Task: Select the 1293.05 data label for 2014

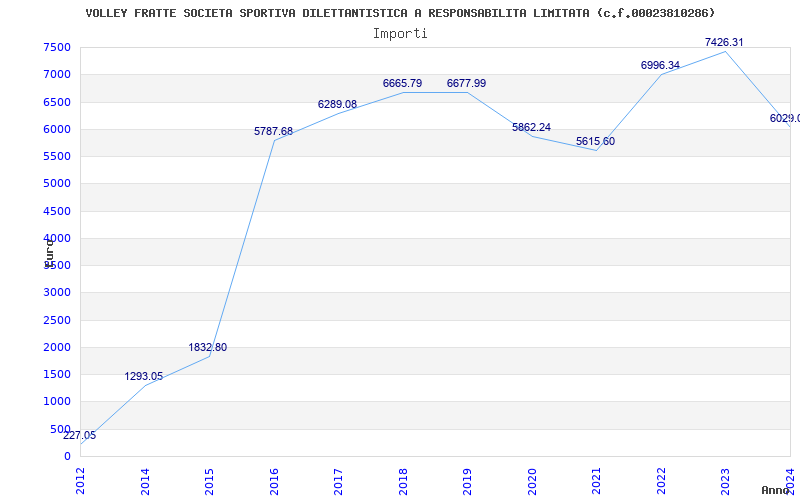Action: pyautogui.click(x=143, y=377)
